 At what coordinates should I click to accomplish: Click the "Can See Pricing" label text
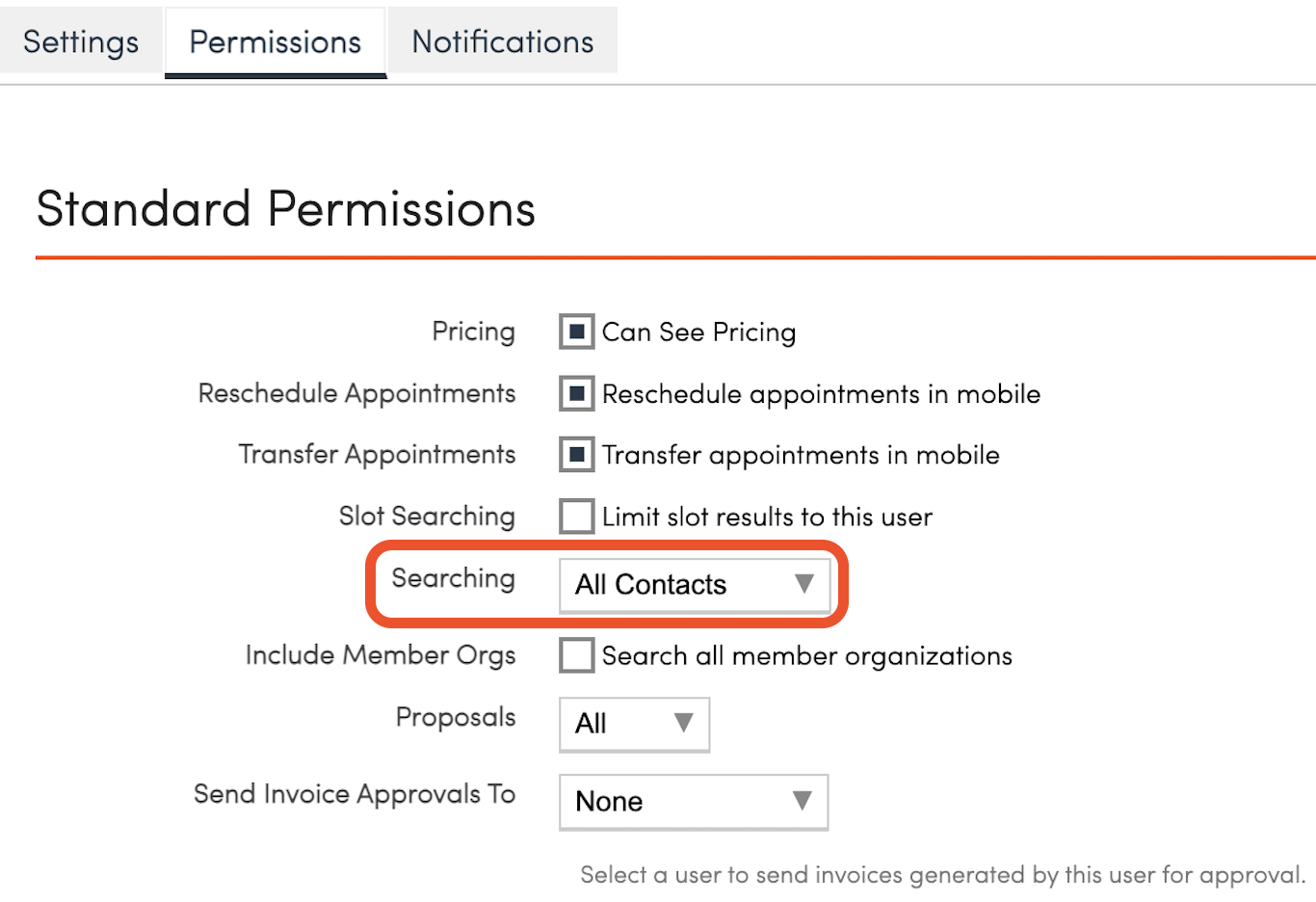(x=698, y=332)
